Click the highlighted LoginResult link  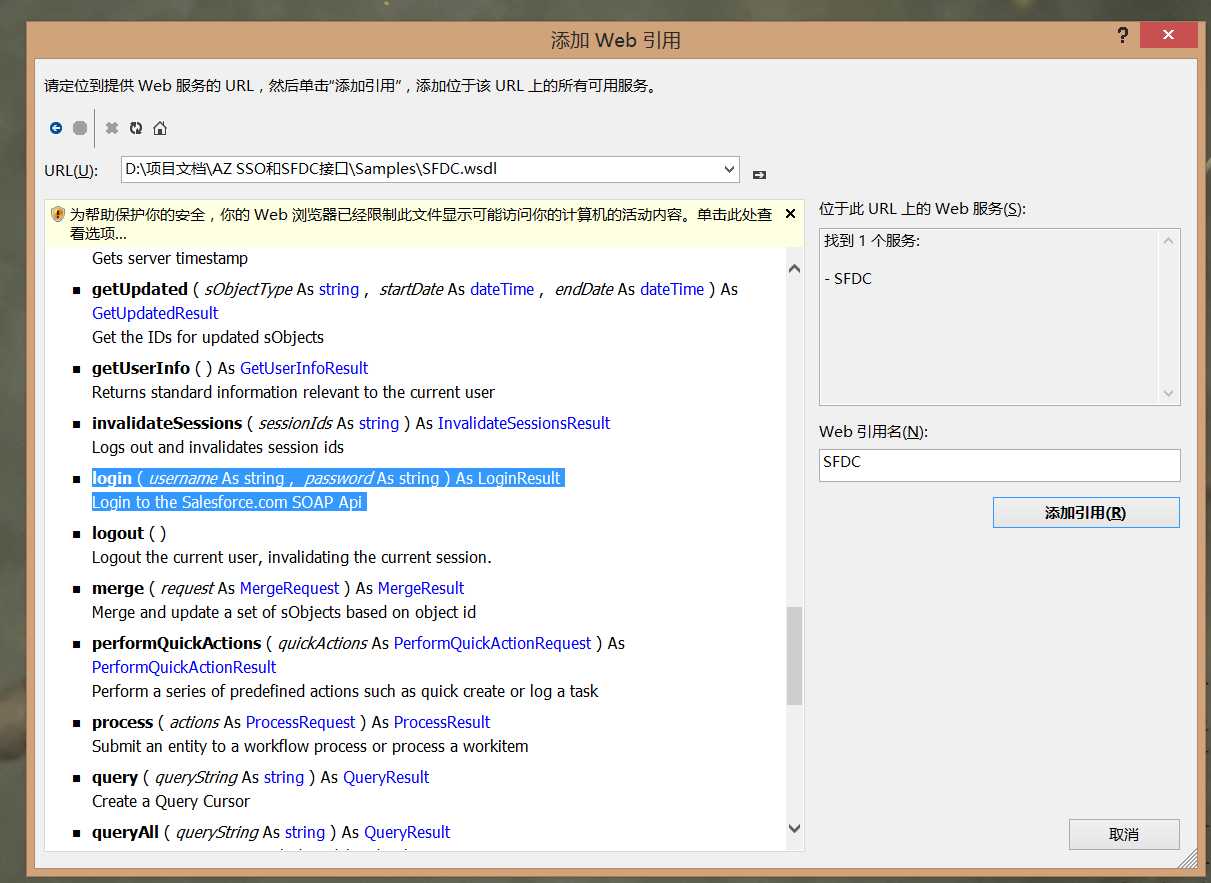(x=519, y=478)
